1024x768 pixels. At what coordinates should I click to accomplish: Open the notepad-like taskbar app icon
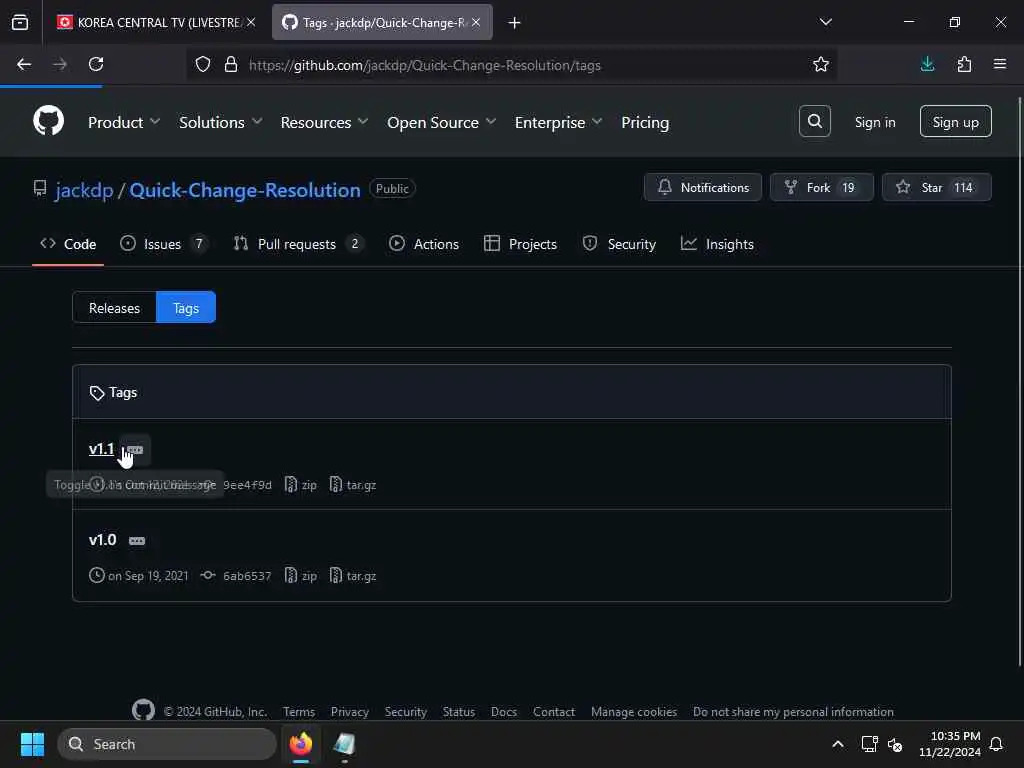click(344, 744)
